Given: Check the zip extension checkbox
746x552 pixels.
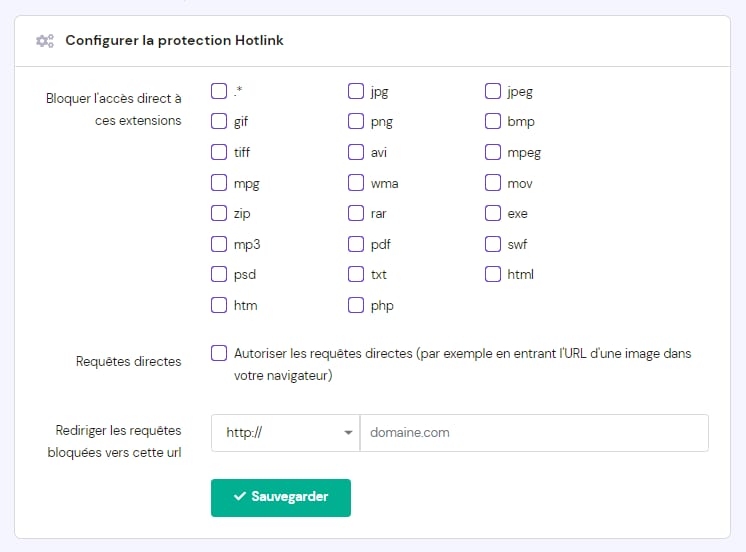Looking at the screenshot, I should 219,213.
